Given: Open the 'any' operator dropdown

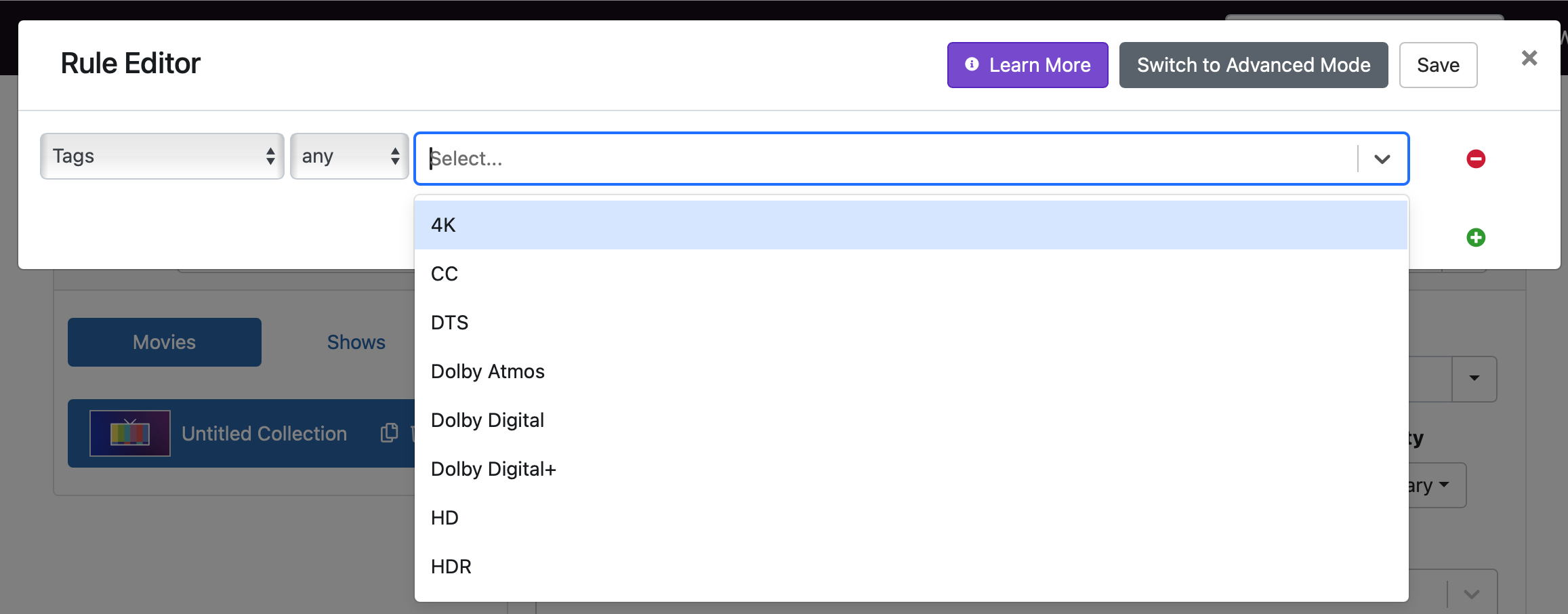Looking at the screenshot, I should click(x=349, y=157).
